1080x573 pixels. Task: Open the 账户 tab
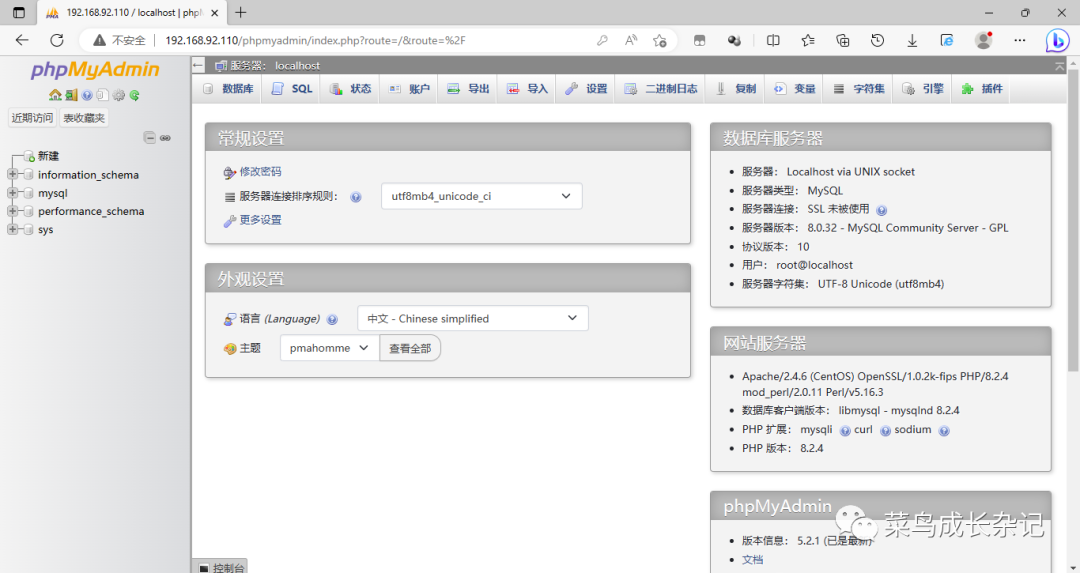coord(409,89)
